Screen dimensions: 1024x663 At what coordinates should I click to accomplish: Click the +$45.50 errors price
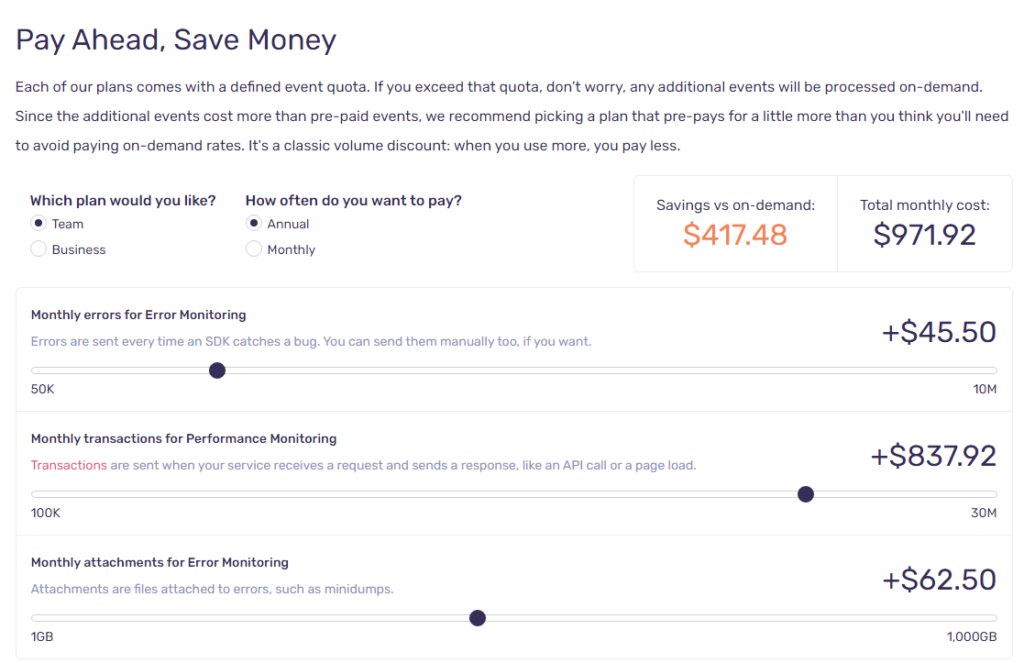(x=938, y=331)
